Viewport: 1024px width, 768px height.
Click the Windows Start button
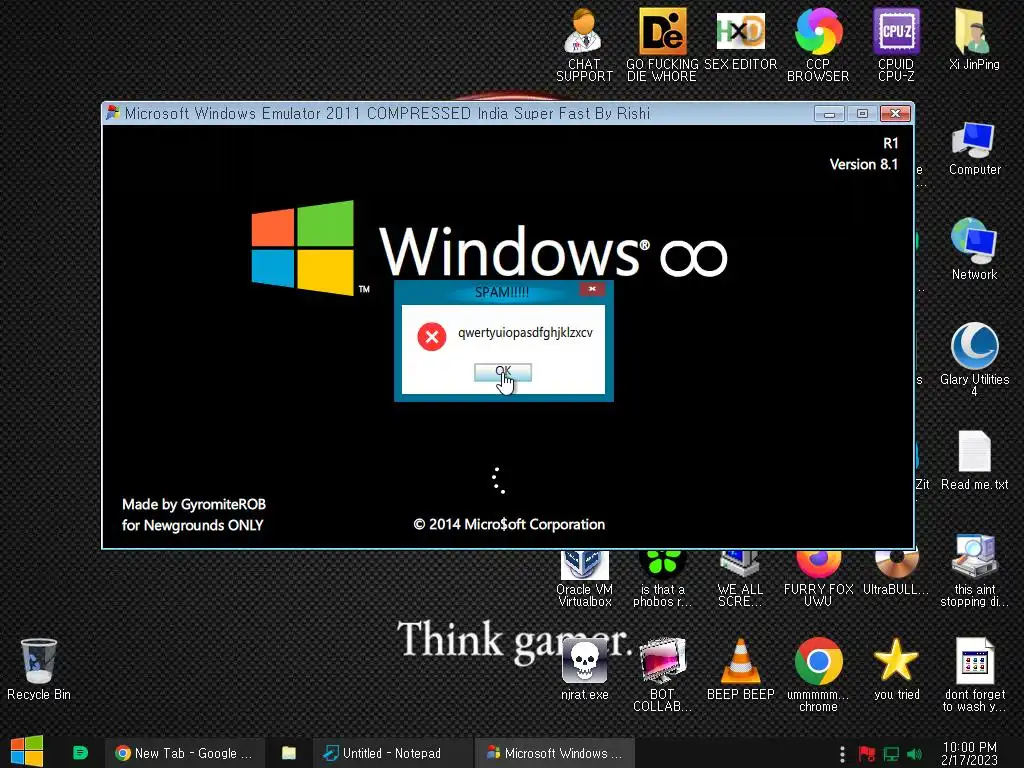coord(27,752)
